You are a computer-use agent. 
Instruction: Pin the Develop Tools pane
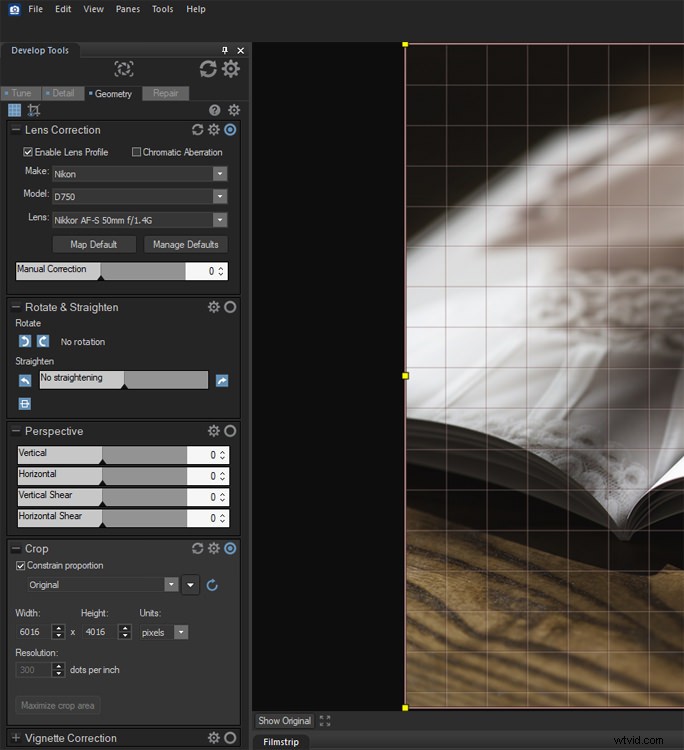coord(225,50)
